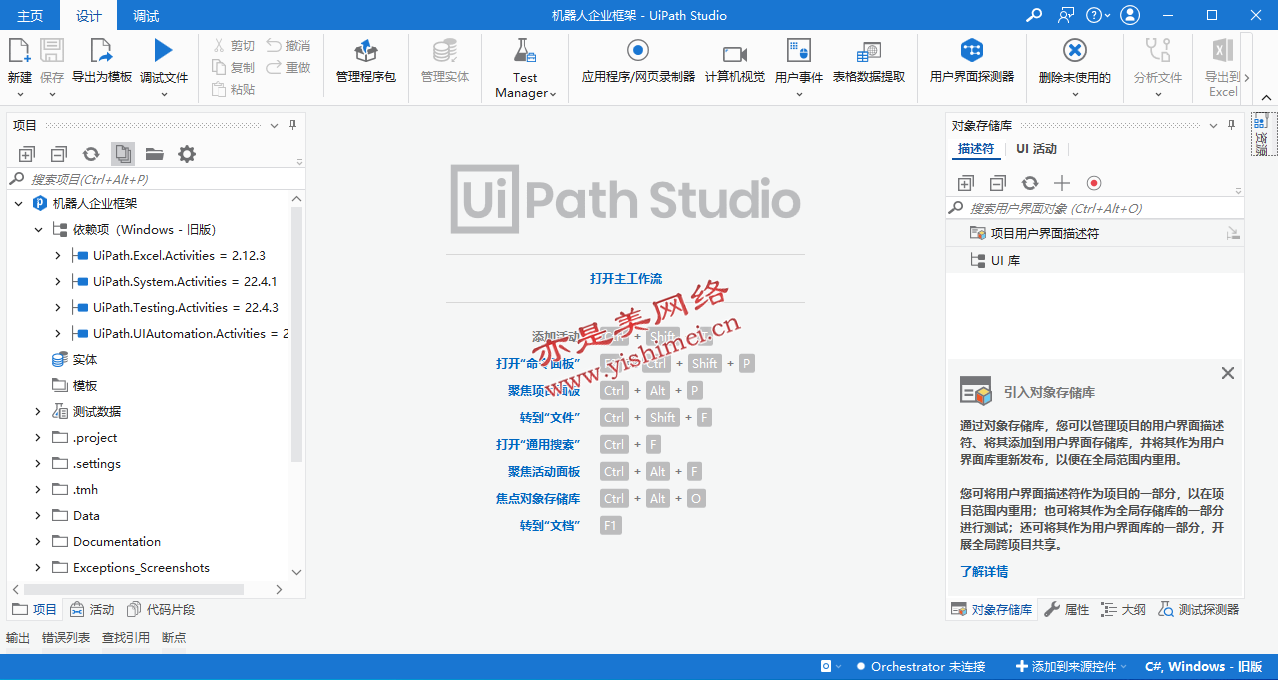Click 删除未使用的 remove unused icon
1278x680 pixels.
click(x=1075, y=50)
